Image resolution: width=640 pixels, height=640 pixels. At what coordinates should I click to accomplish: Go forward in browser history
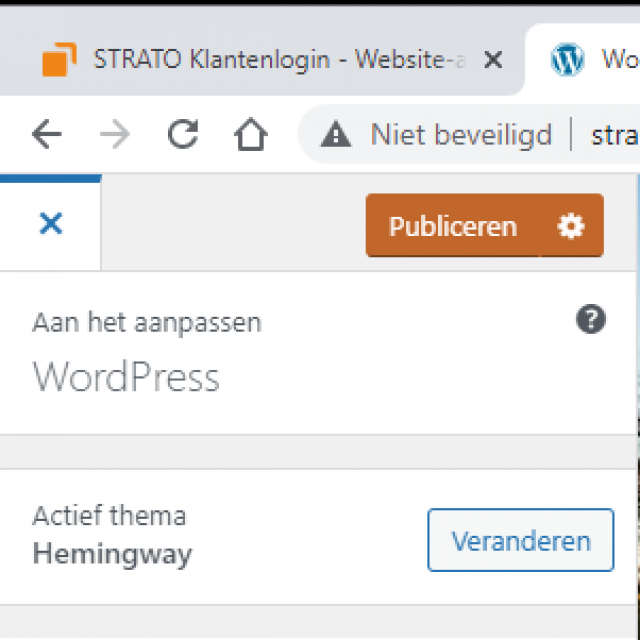point(115,134)
